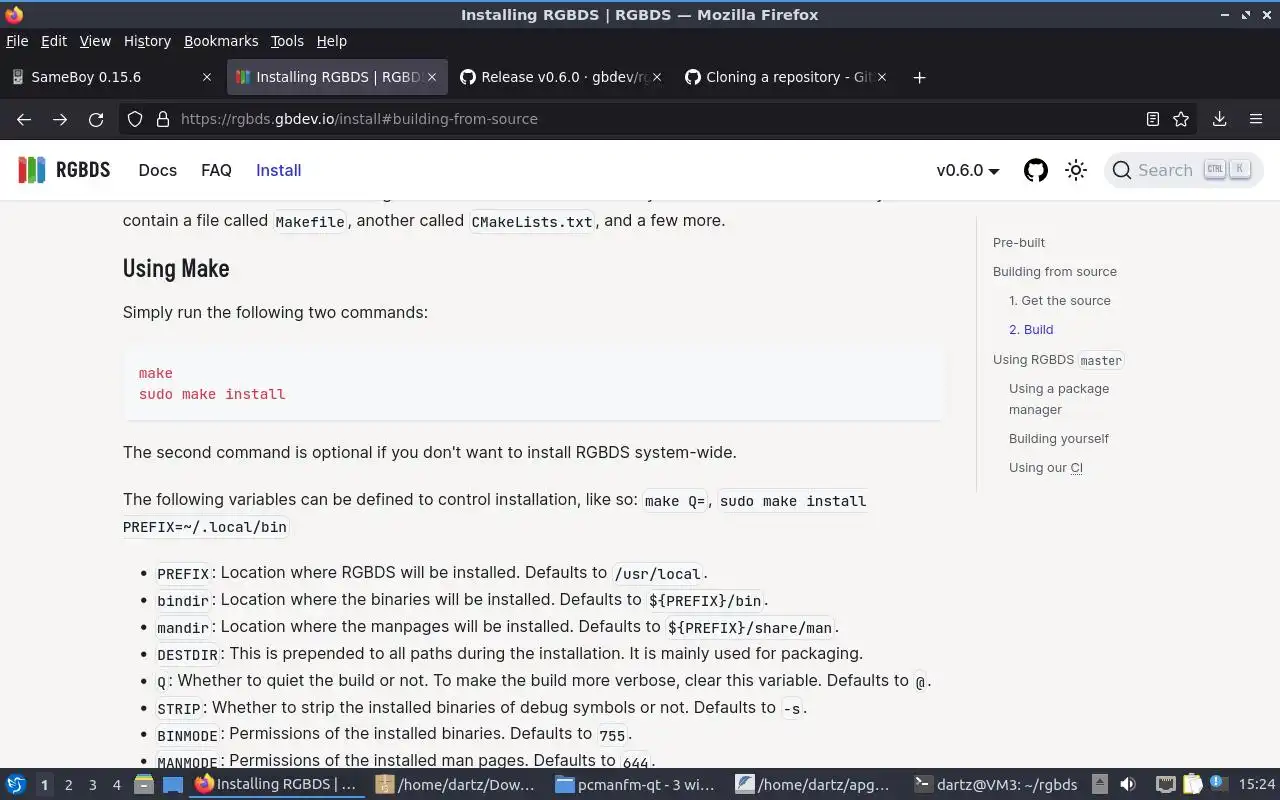Open the History menu
1280x800 pixels.
tap(147, 41)
